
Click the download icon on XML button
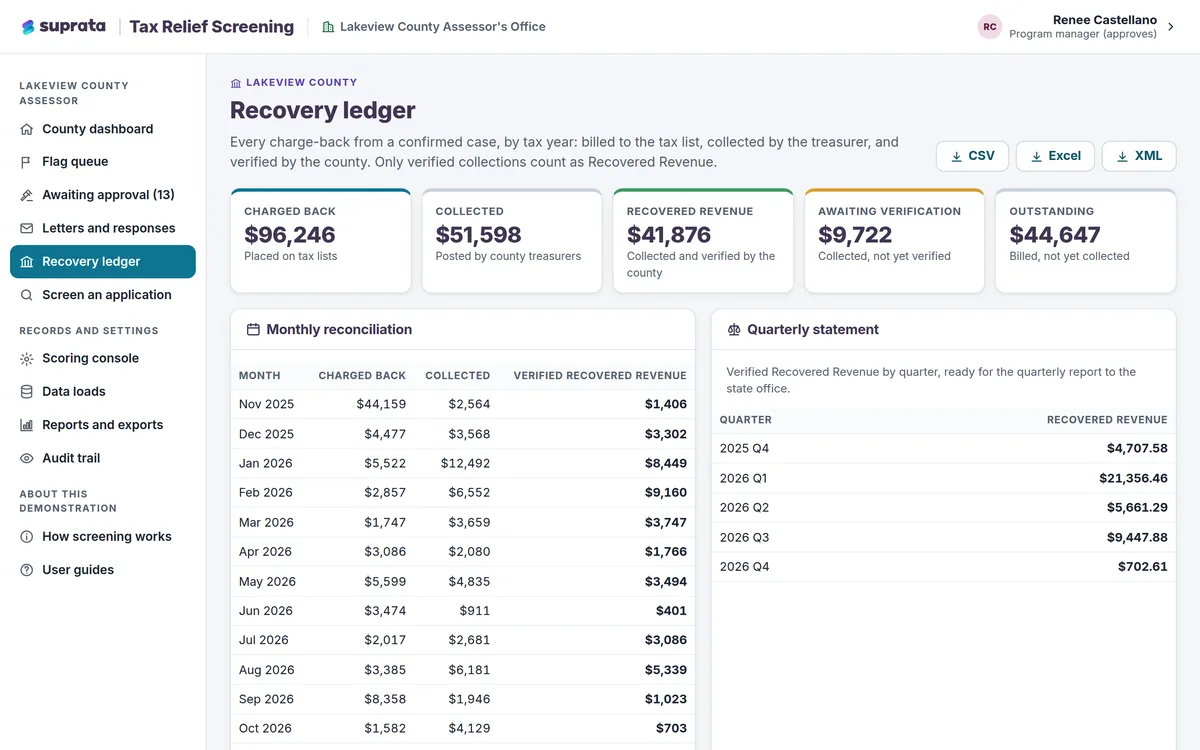coord(1123,156)
